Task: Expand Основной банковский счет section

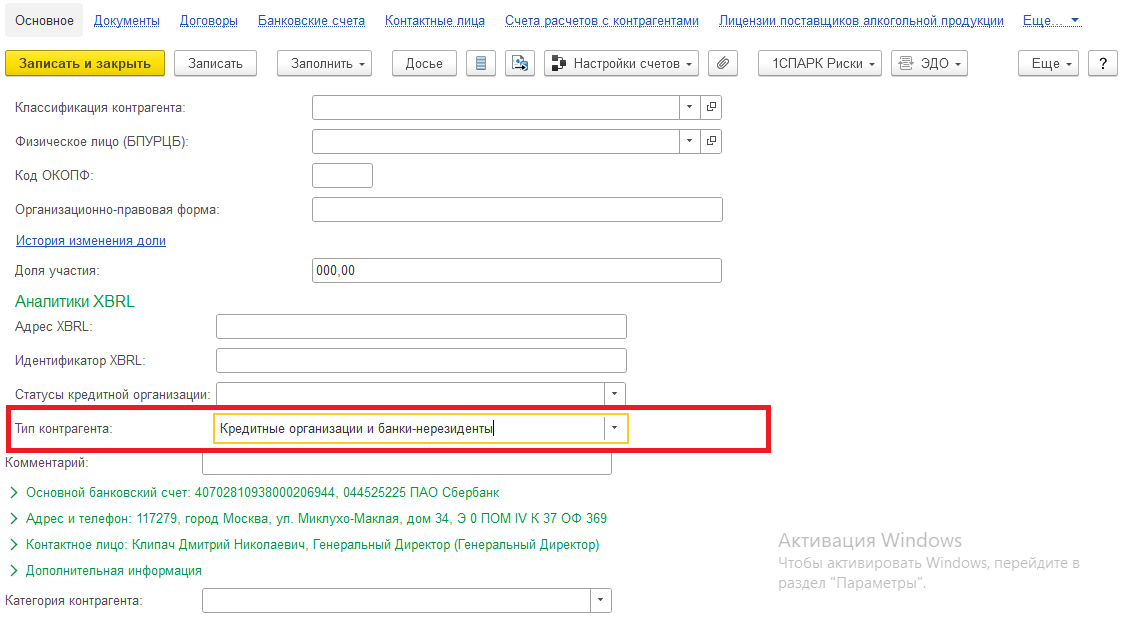Action: click(x=14, y=492)
